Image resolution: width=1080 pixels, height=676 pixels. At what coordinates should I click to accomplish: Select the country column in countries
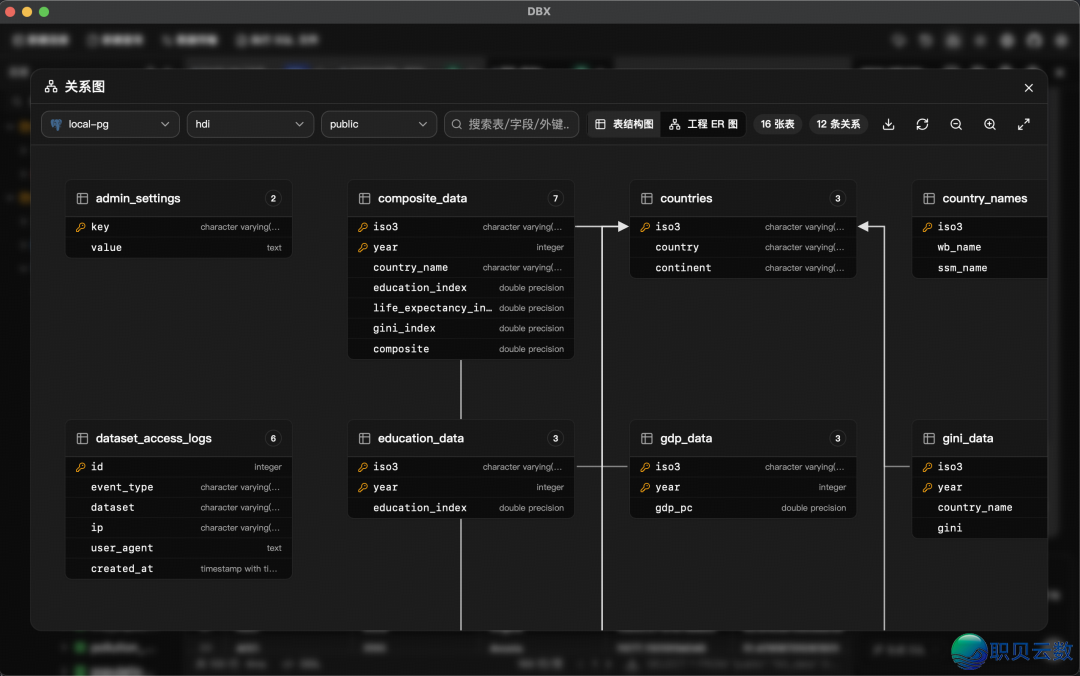coord(743,247)
